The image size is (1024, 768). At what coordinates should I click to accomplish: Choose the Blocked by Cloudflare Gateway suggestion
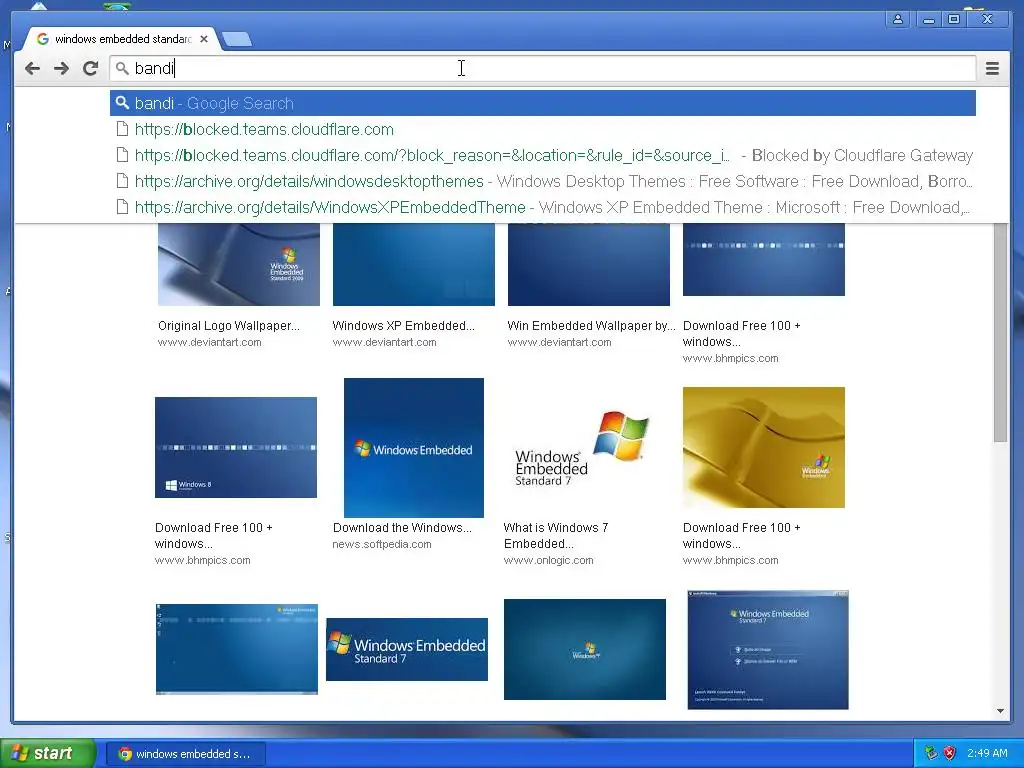tap(543, 155)
